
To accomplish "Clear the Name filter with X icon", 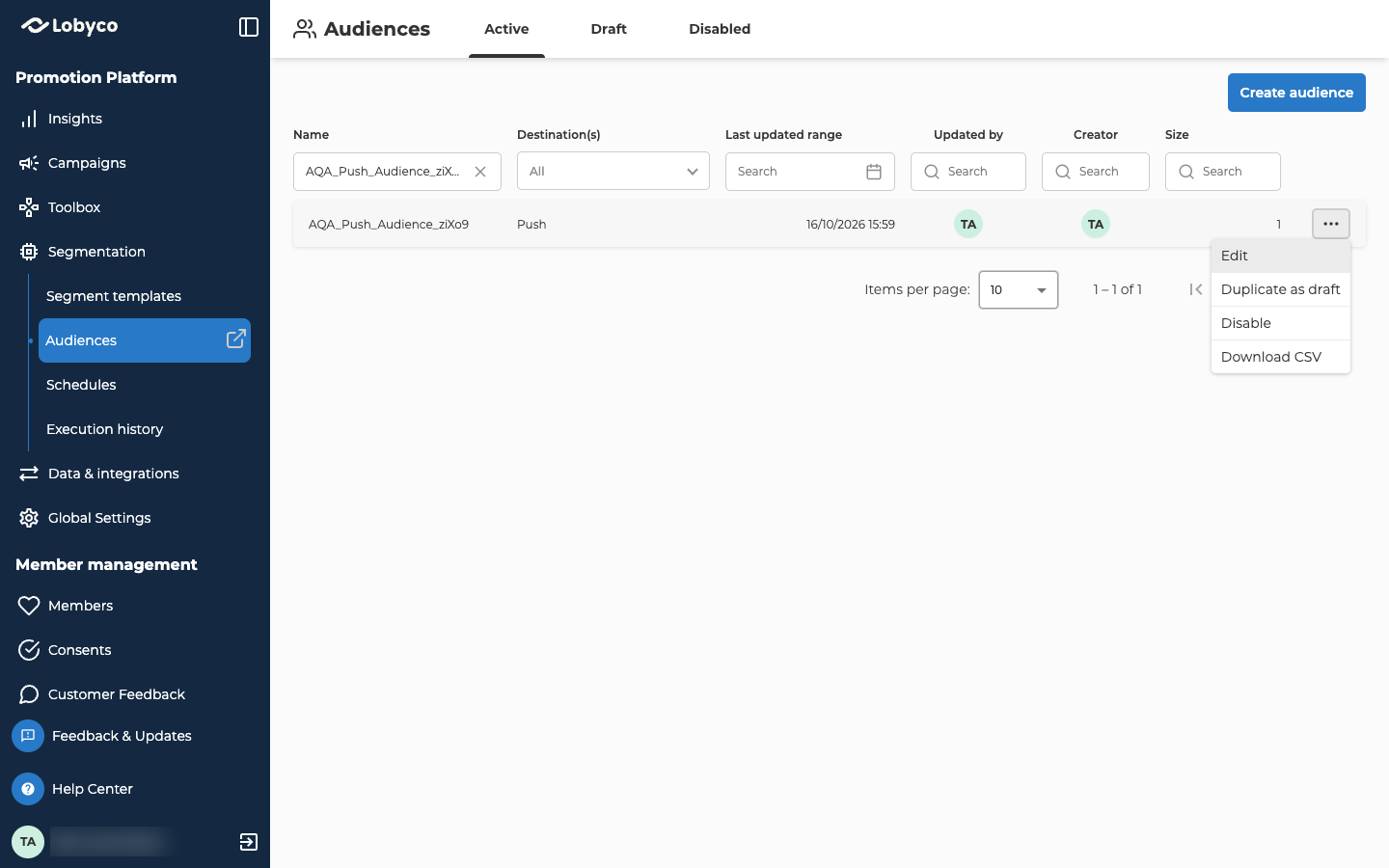I will pyautogui.click(x=480, y=172).
